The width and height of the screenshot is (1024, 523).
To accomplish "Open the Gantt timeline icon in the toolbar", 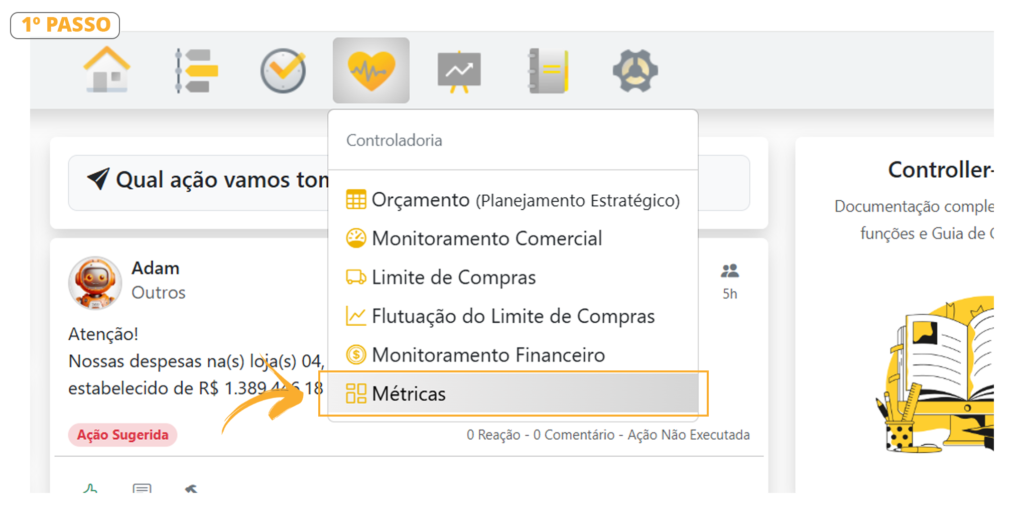I will (195, 70).
